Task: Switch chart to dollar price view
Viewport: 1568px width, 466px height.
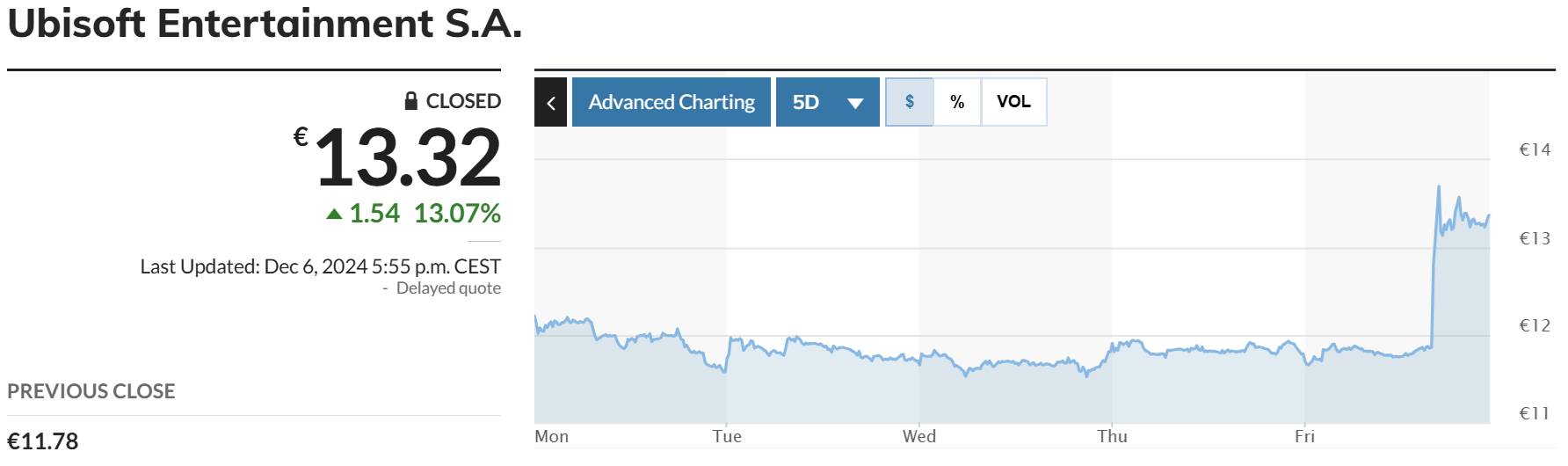Action: coord(910,102)
